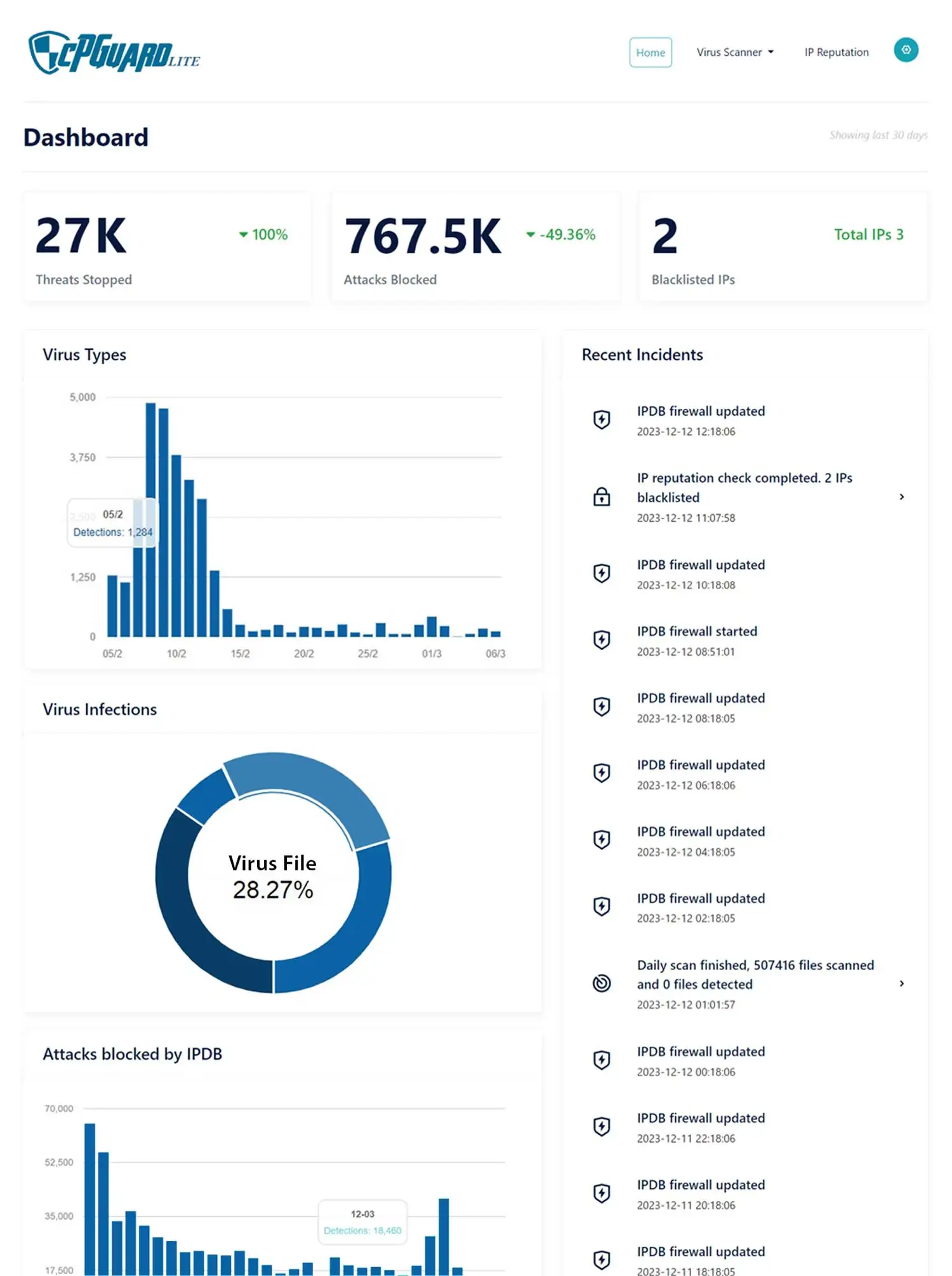952x1276 pixels.
Task: Click shield icon for 20:18:06 firewall update
Action: (602, 1193)
